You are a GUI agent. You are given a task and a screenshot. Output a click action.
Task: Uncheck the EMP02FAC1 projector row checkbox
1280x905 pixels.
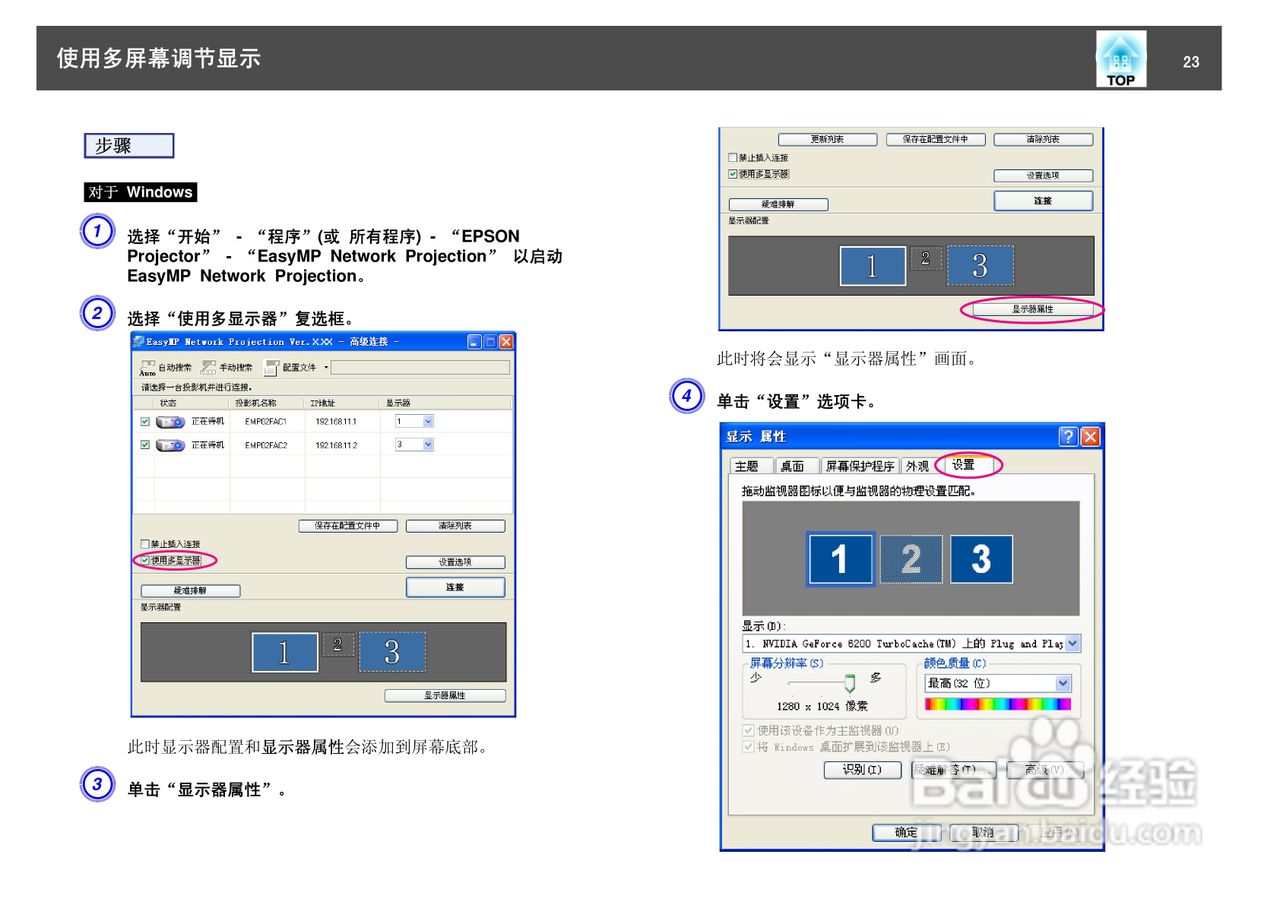coord(144,421)
